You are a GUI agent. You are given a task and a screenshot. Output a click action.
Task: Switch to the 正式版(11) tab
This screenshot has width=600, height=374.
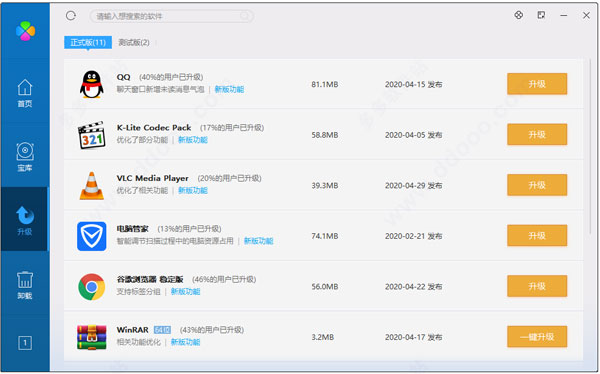(88, 42)
